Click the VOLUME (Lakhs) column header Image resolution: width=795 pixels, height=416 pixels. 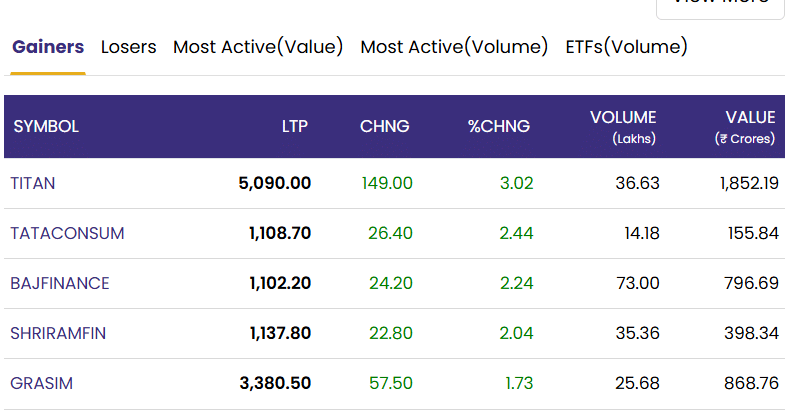point(623,127)
